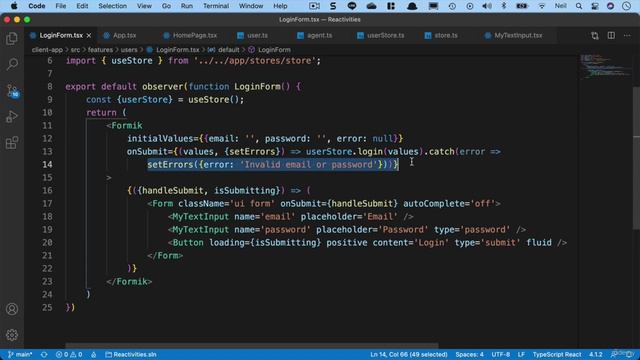Split the editor to the right
The image size is (640, 360).
point(611,36)
